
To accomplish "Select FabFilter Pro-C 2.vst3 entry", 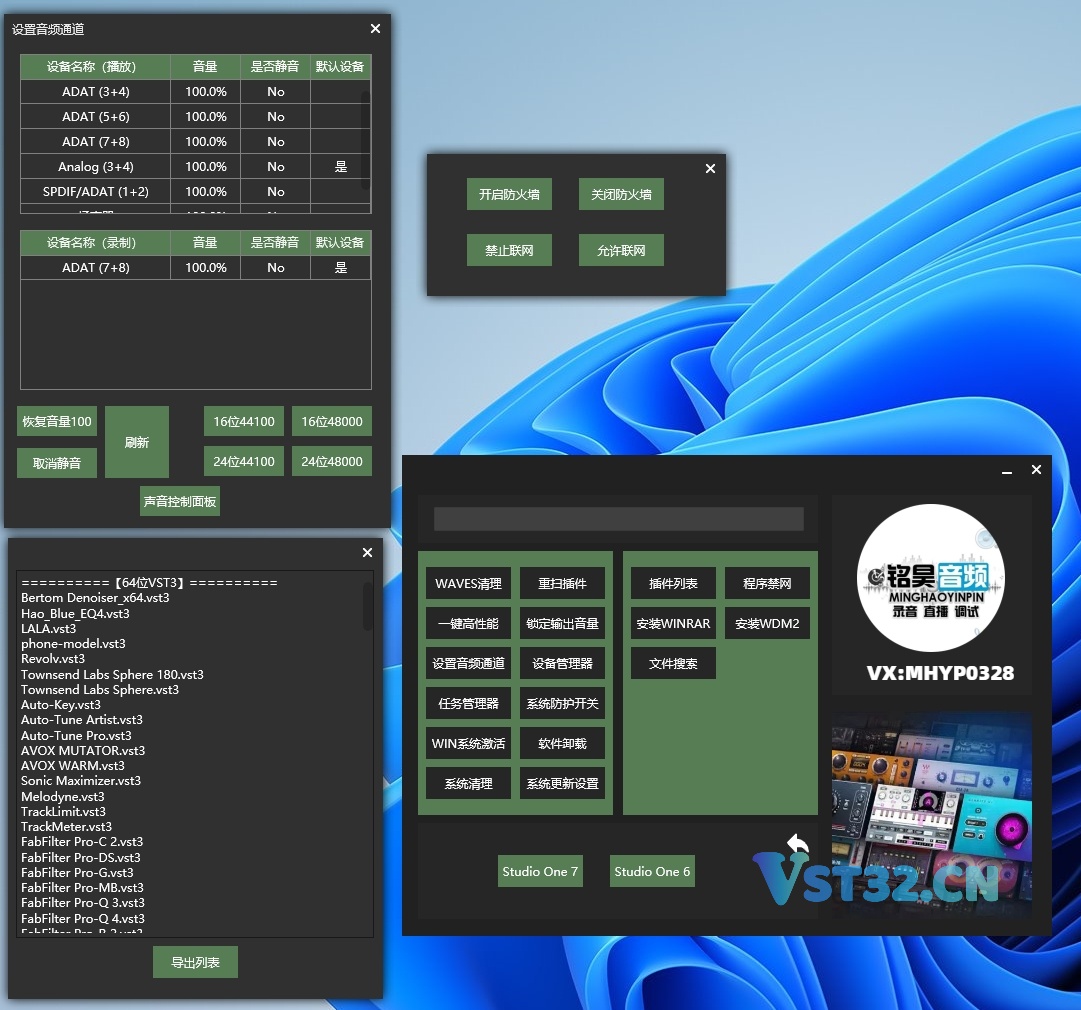I will [82, 842].
